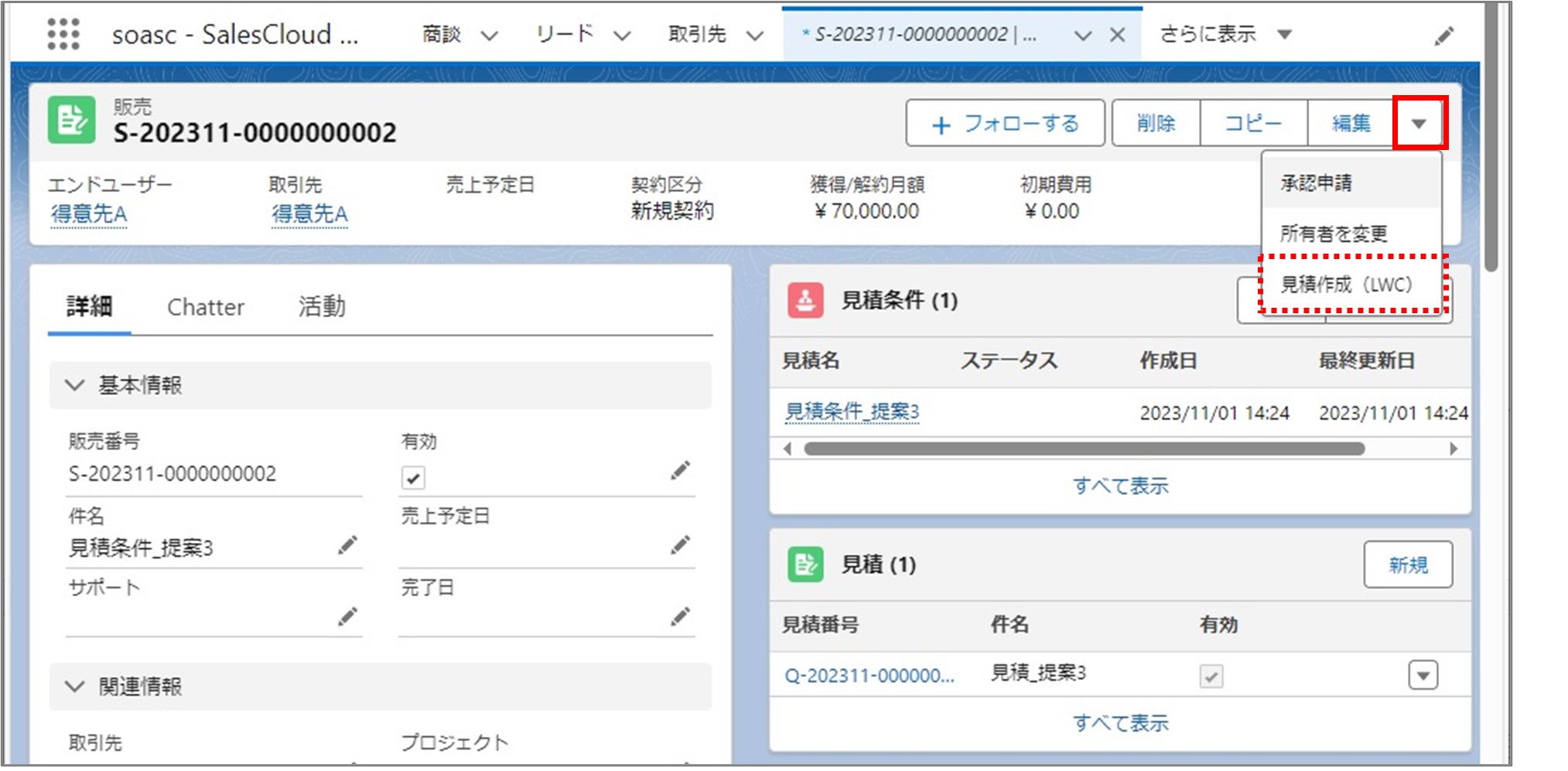The height and width of the screenshot is (771, 1568).
Task: Close the S-202311-0000000002 tab
Action: [1117, 35]
